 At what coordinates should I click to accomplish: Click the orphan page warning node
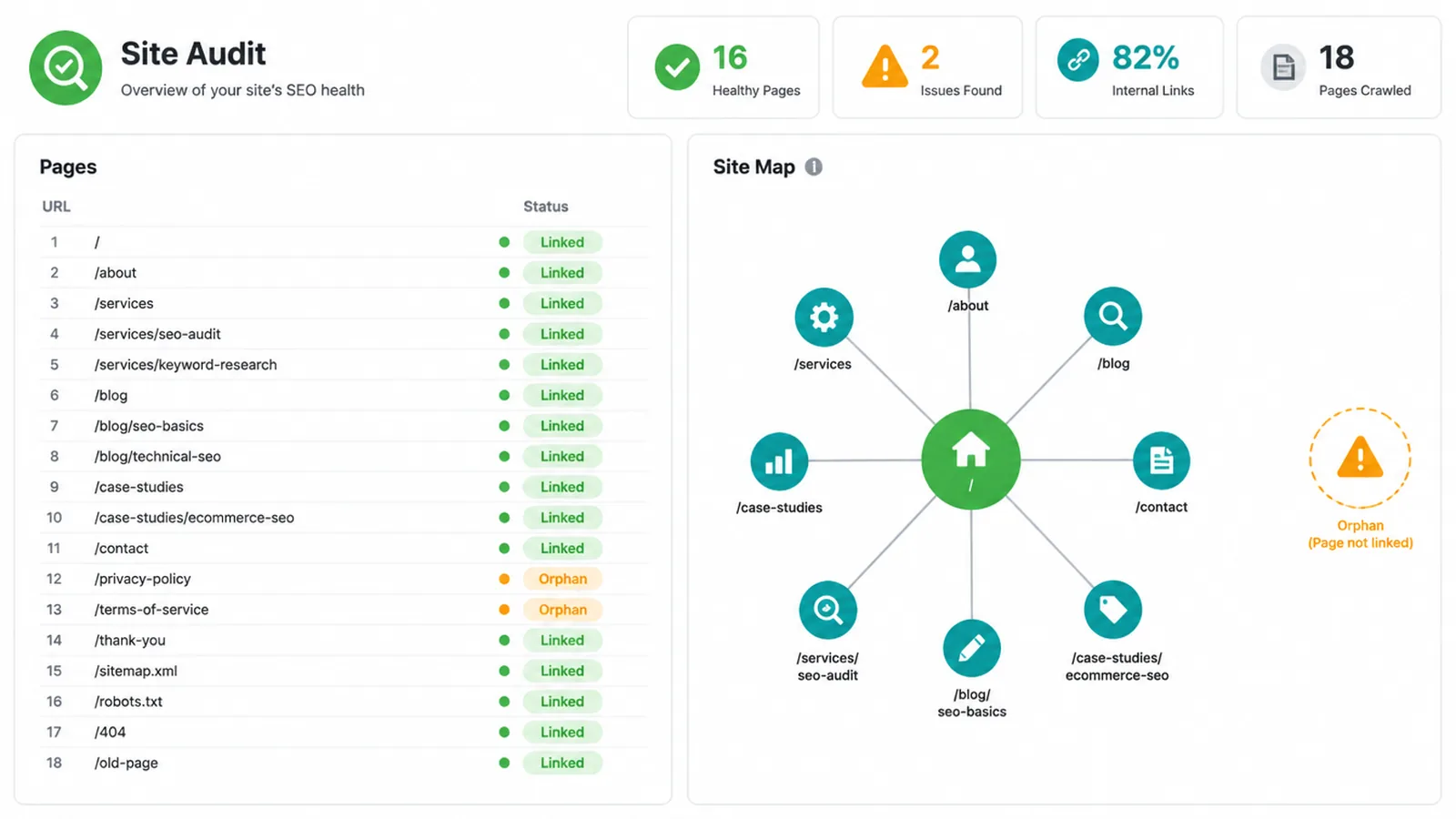click(x=1360, y=458)
